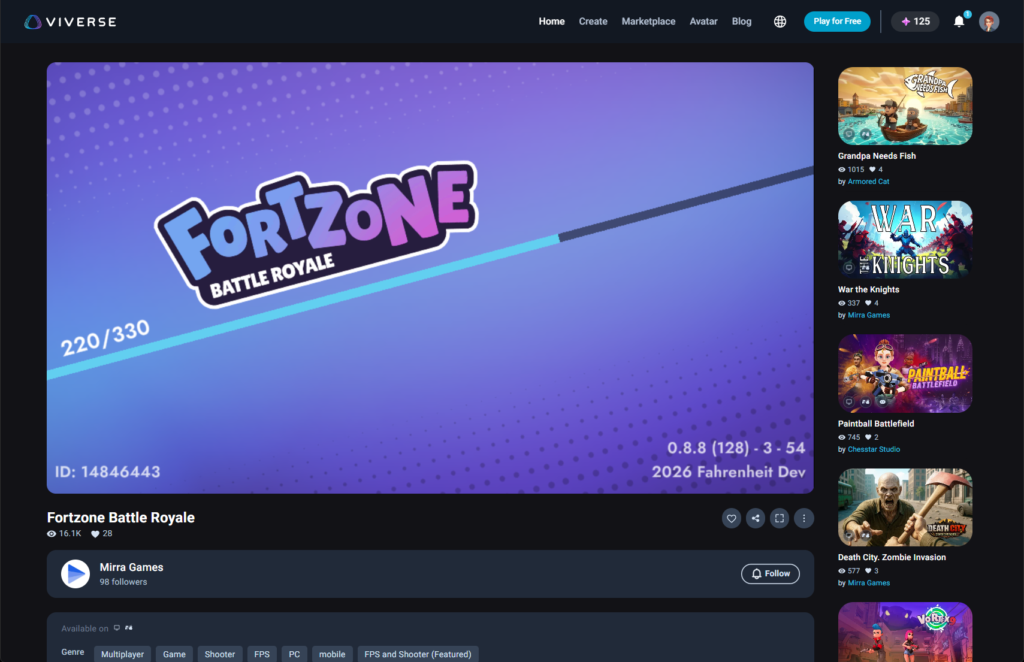Click Death City views eye icon
This screenshot has height=662, width=1024.
coord(842,571)
